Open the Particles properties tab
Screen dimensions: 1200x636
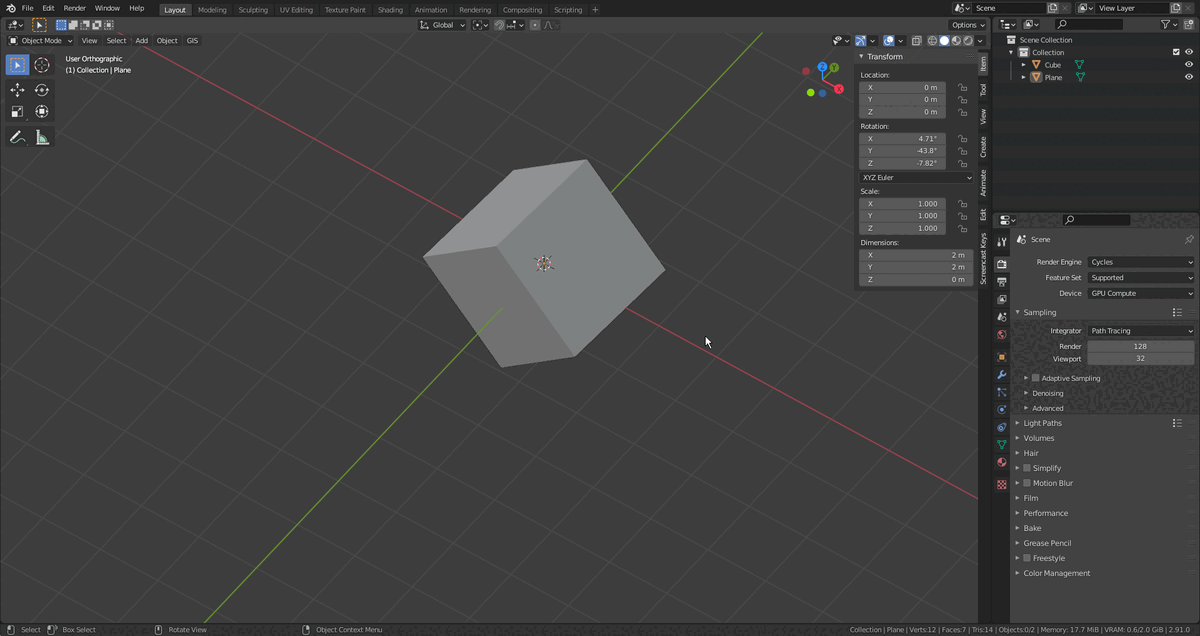(x=1001, y=392)
